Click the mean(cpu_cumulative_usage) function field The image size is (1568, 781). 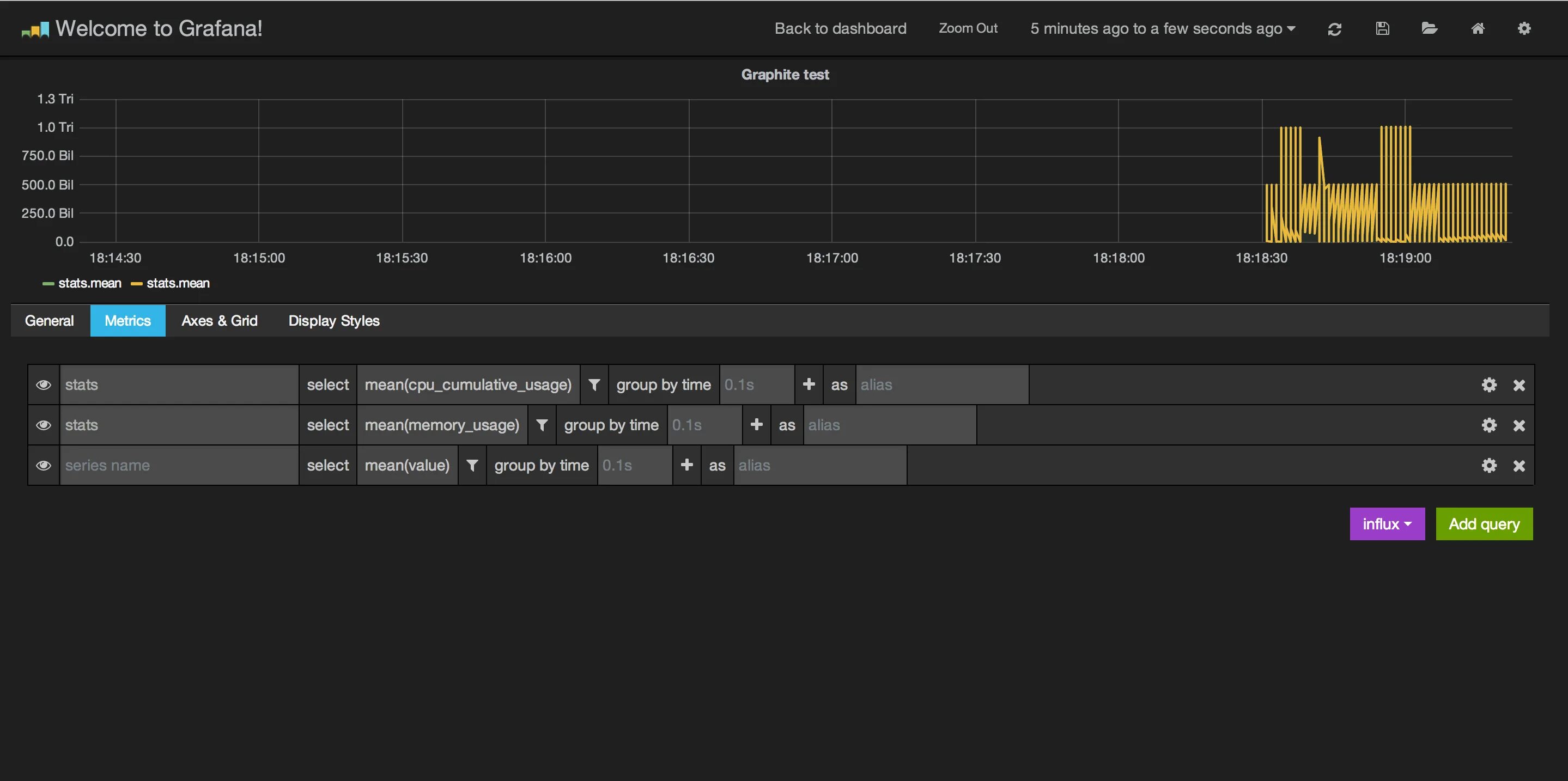[468, 385]
